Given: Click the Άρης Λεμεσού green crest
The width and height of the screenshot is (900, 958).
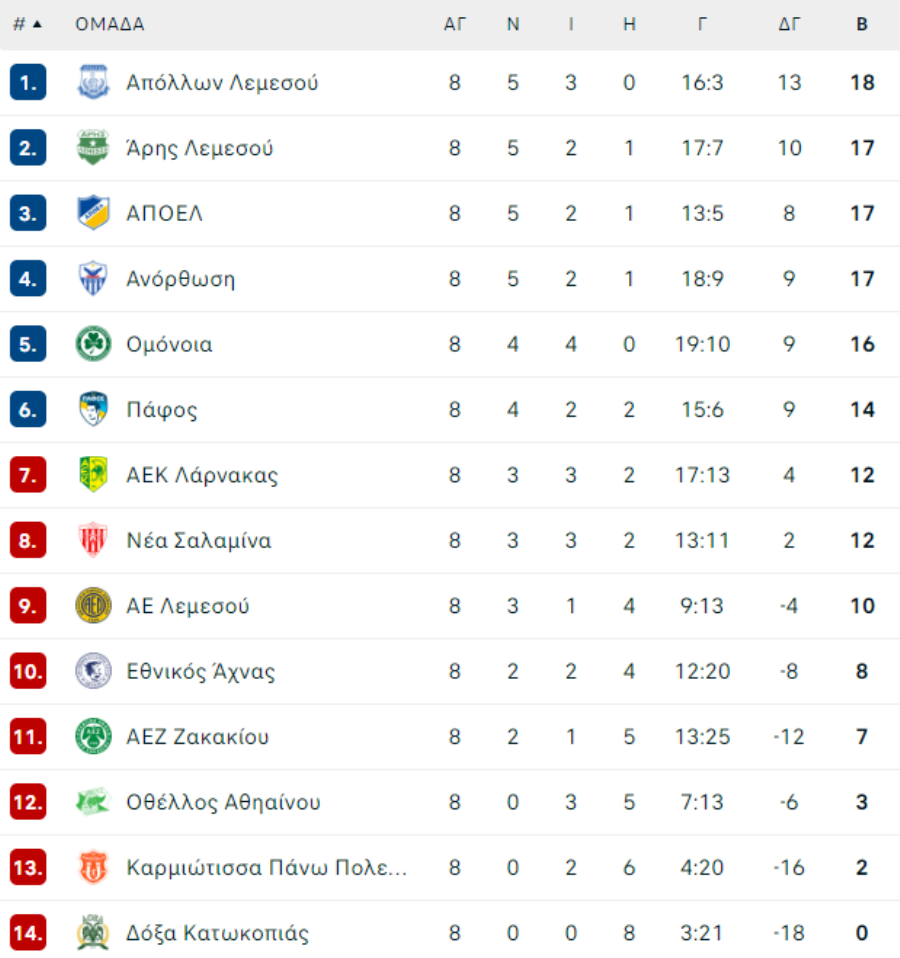Looking at the screenshot, I should click(93, 147).
